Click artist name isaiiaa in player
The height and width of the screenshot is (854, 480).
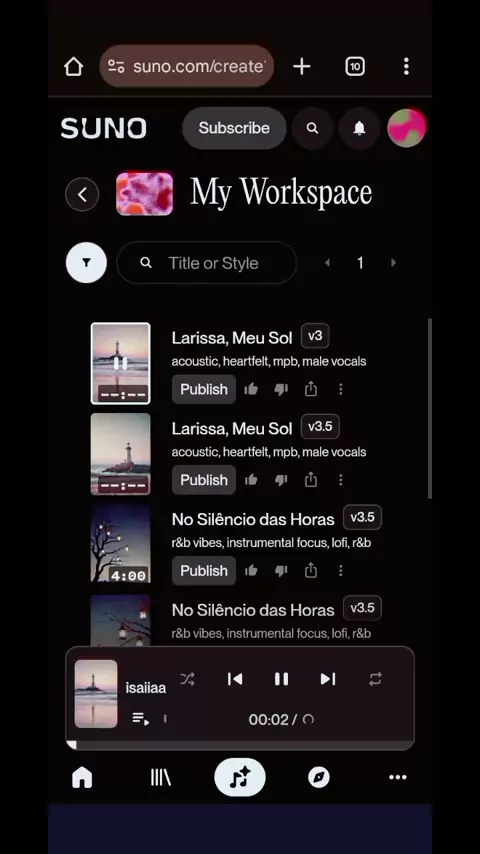(x=145, y=688)
